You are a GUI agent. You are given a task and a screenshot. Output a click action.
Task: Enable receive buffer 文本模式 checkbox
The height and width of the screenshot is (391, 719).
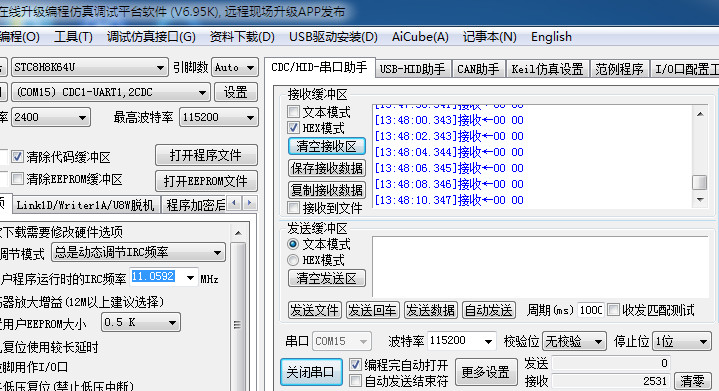pyautogui.click(x=293, y=111)
